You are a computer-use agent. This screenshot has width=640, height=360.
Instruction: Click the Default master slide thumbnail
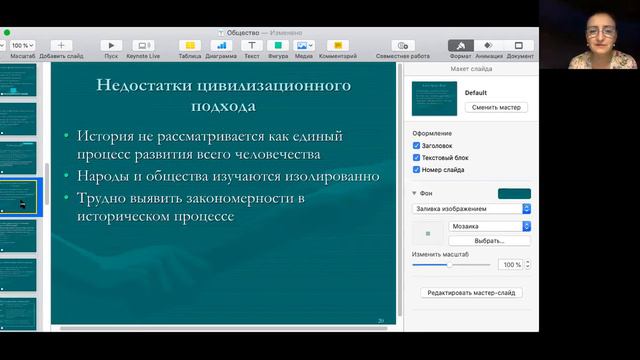[434, 98]
